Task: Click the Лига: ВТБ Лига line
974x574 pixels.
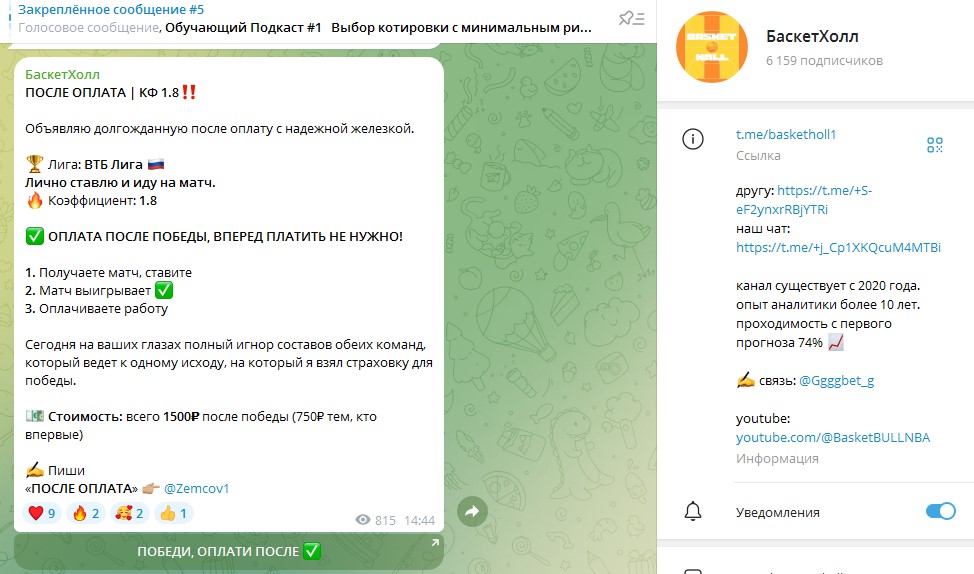Action: coord(95,165)
